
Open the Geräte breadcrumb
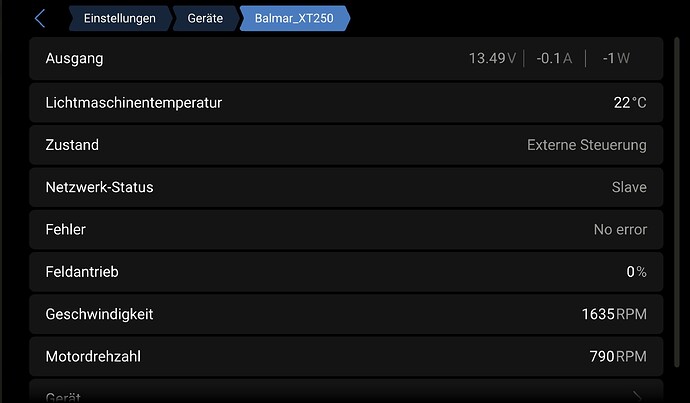pos(204,18)
